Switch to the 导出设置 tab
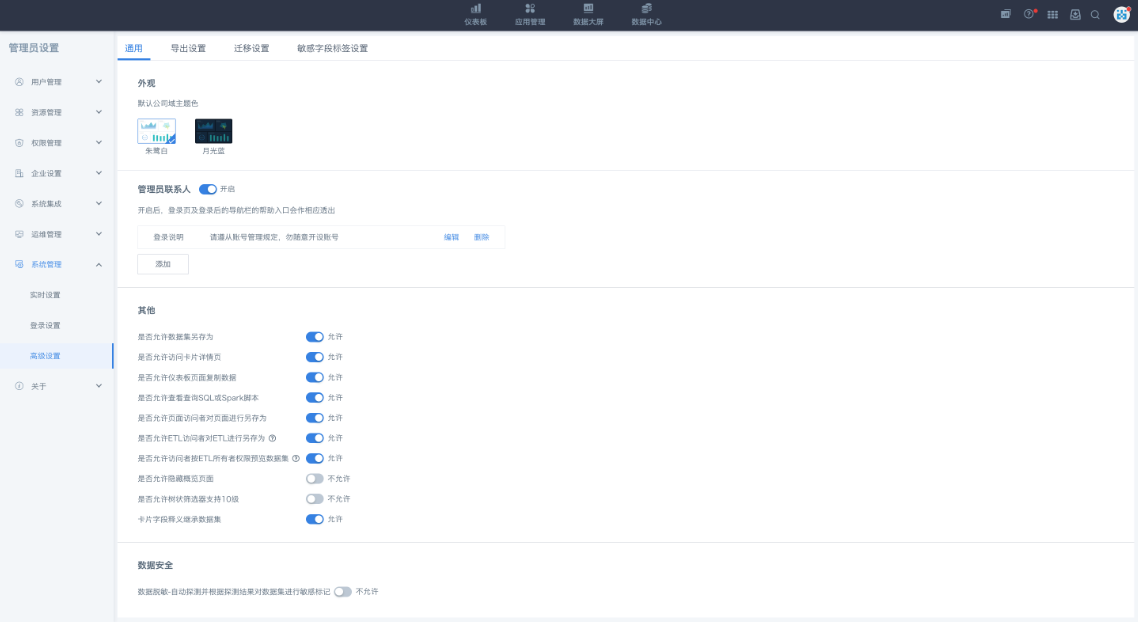 [188, 48]
